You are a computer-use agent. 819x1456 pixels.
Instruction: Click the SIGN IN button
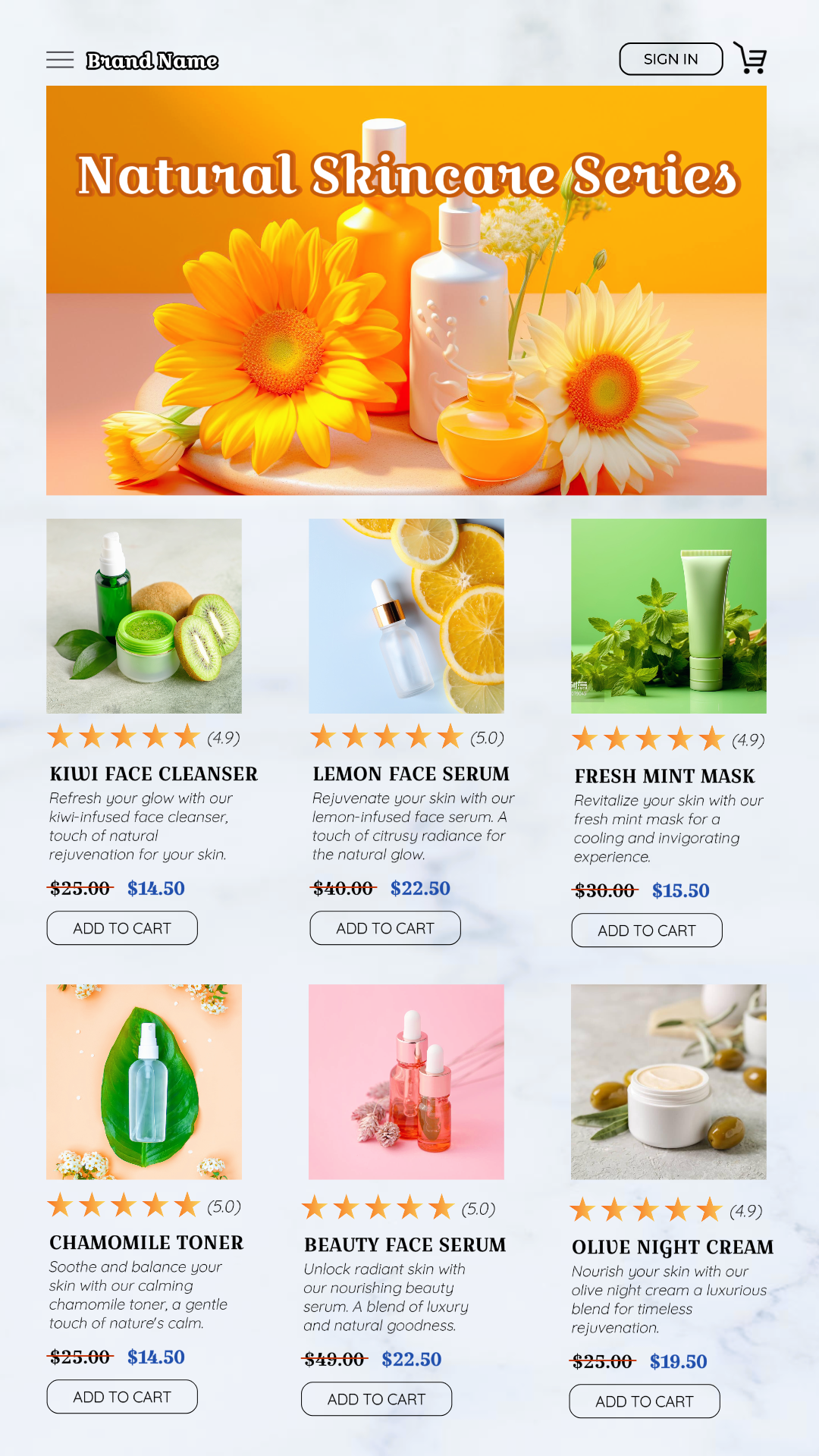tap(671, 59)
